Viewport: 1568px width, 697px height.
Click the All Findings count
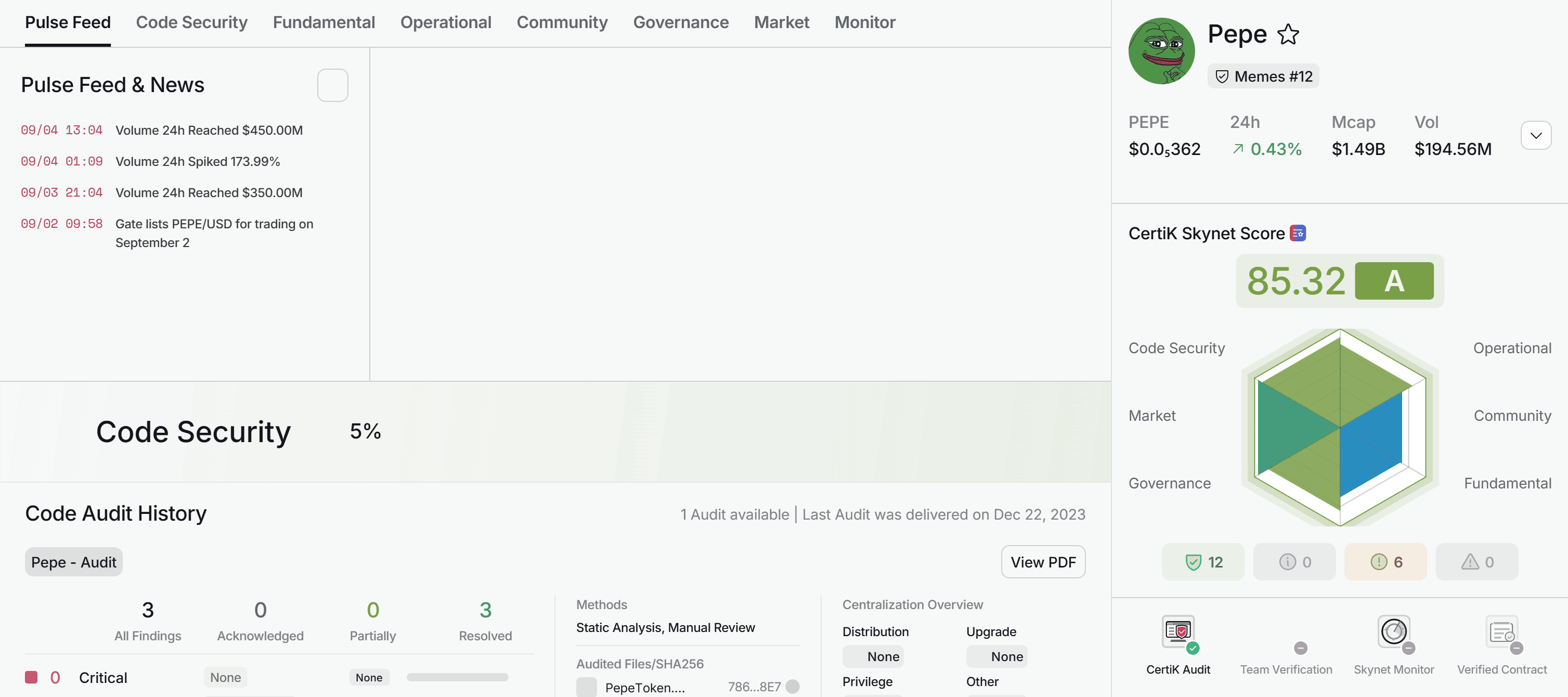click(148, 609)
